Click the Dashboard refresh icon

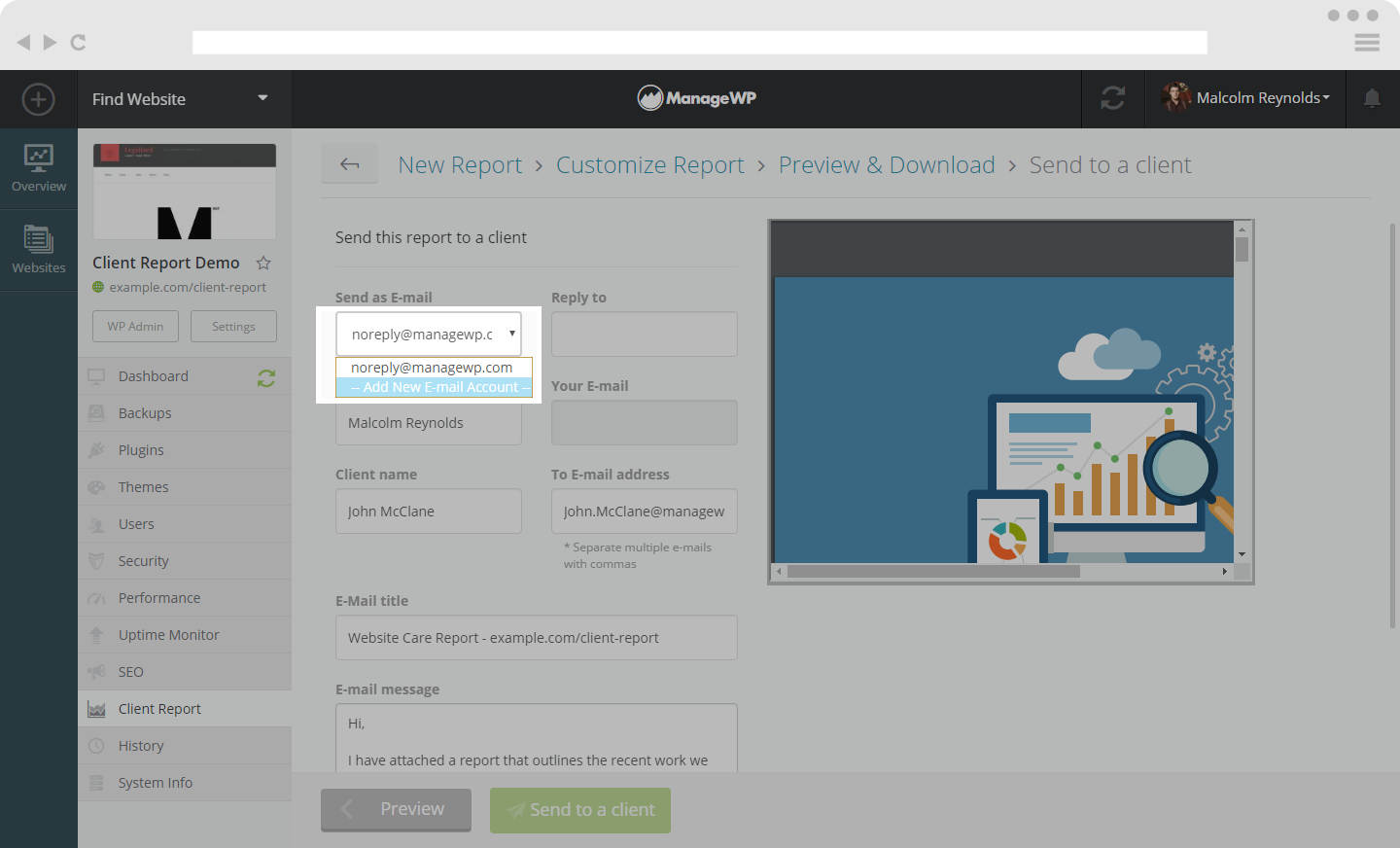[266, 377]
